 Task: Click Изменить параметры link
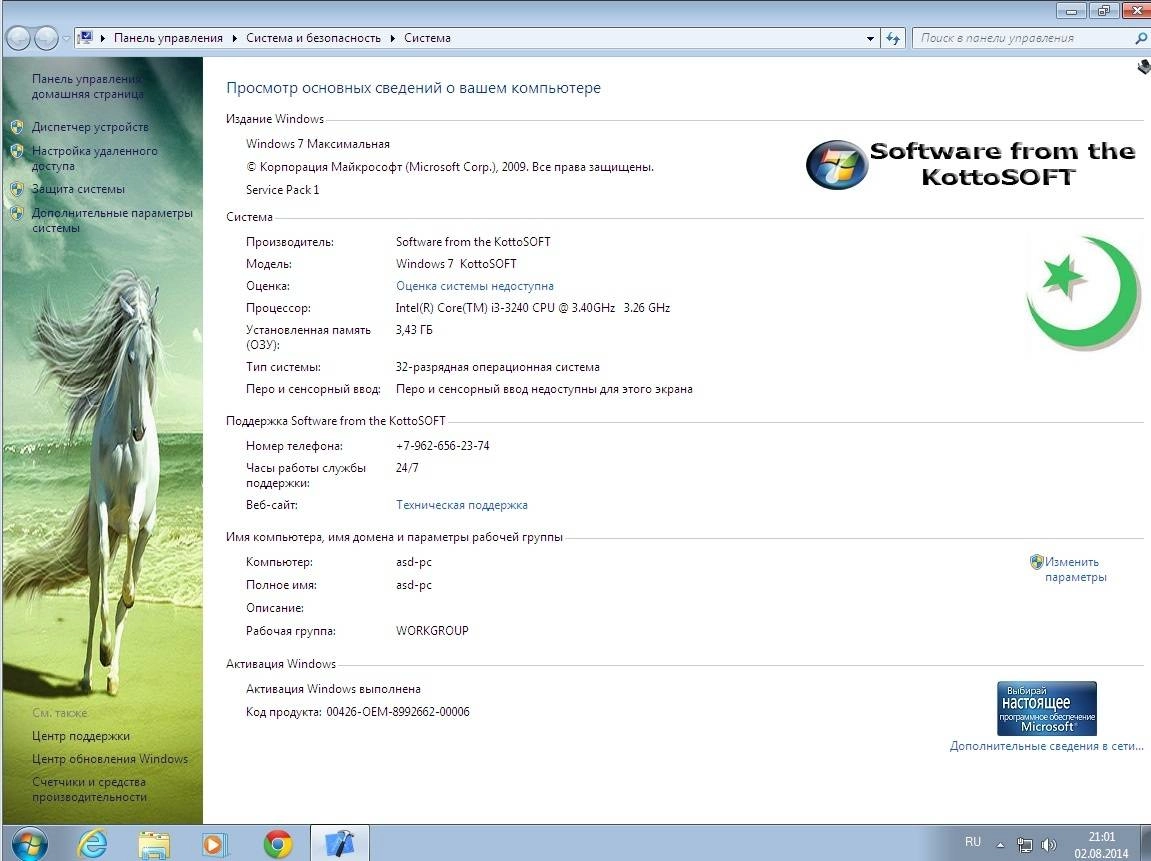1075,570
